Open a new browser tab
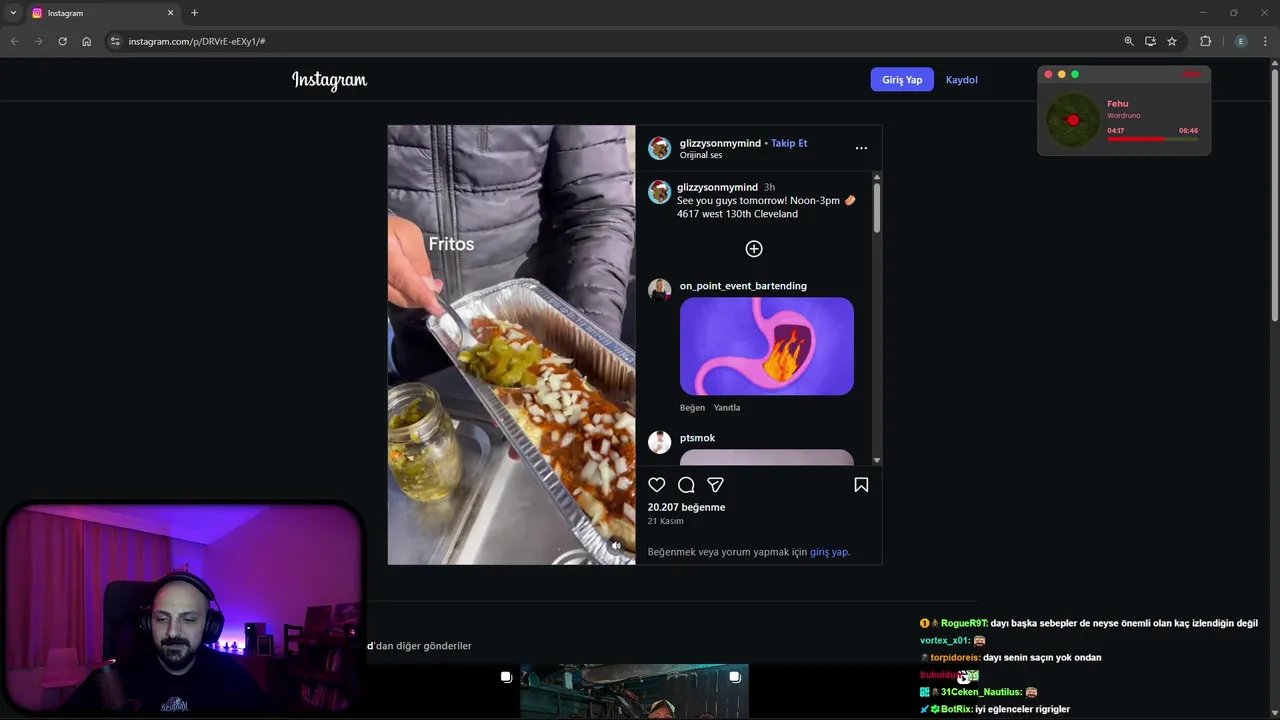1280x720 pixels. pos(194,13)
